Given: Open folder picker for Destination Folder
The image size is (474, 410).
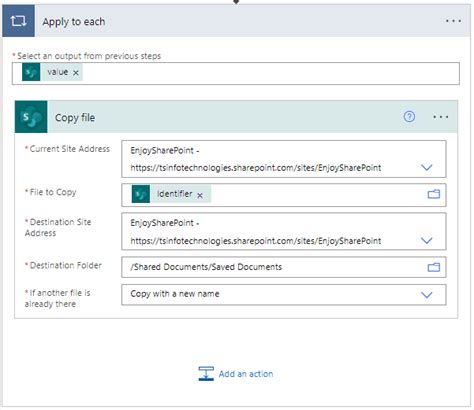Looking at the screenshot, I should pyautogui.click(x=434, y=267).
